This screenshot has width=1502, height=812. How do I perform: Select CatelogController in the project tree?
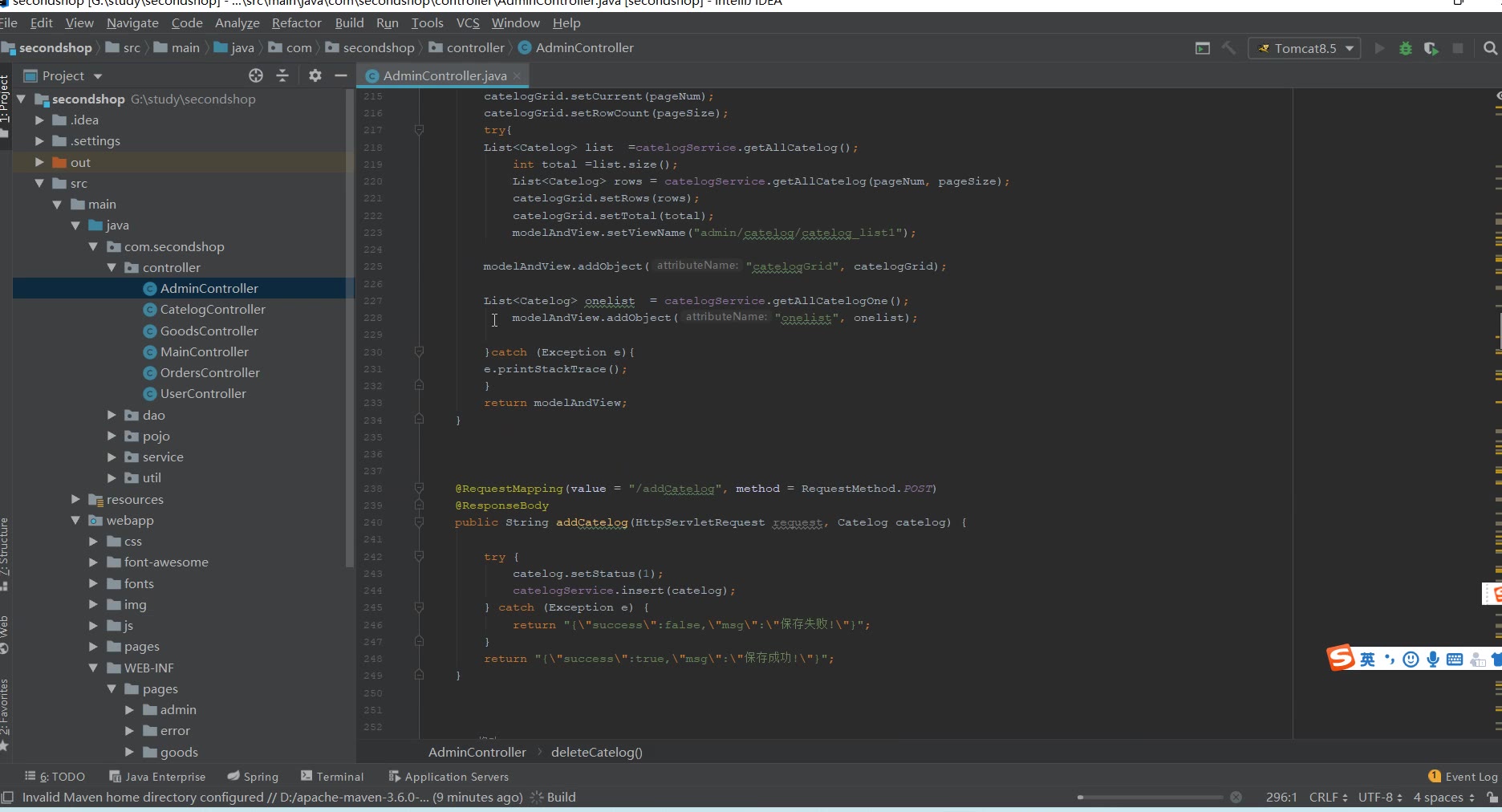tap(213, 309)
